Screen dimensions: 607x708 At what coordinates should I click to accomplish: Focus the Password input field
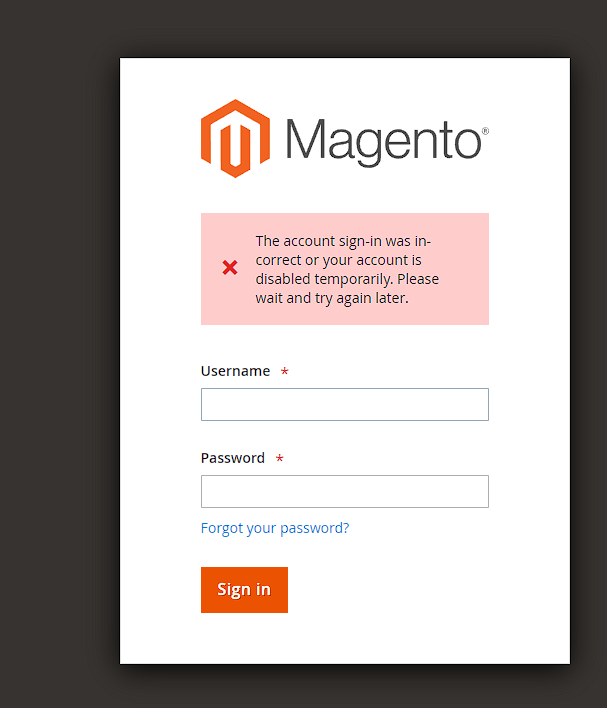click(x=344, y=491)
